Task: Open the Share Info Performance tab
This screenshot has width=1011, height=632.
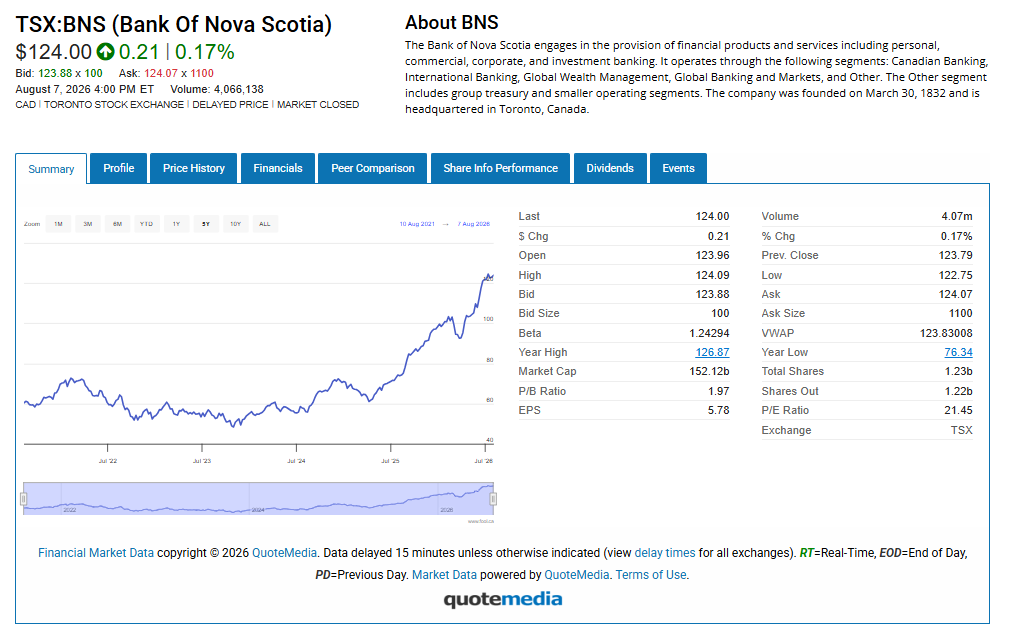Action: (x=500, y=168)
